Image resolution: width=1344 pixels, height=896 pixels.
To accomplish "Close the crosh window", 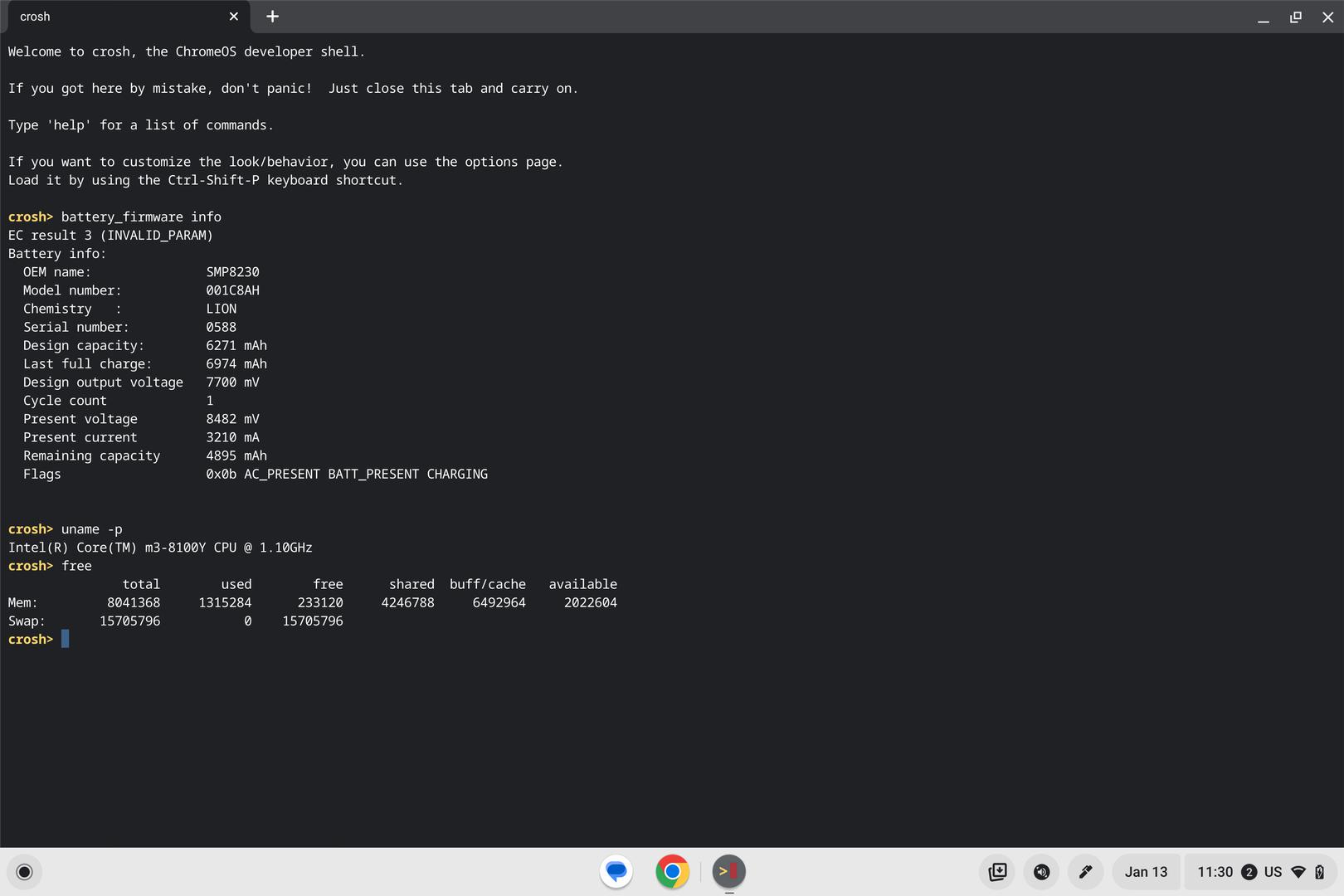I will click(x=1327, y=17).
